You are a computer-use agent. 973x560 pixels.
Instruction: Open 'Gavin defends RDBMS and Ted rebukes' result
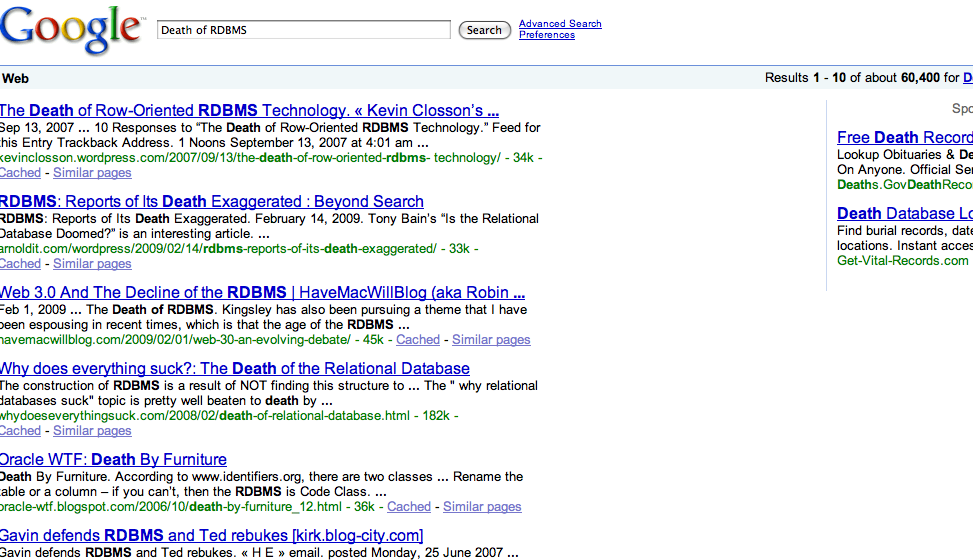[x=211, y=536]
